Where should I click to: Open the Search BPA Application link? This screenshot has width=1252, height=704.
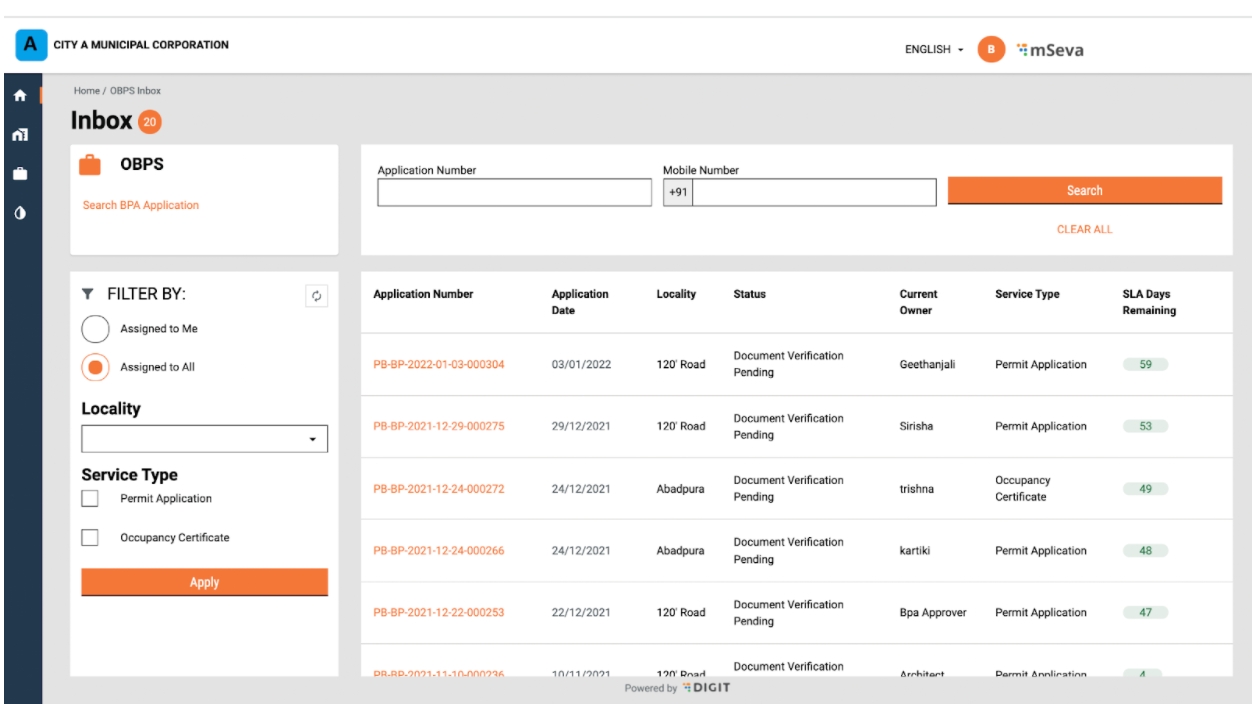[140, 205]
